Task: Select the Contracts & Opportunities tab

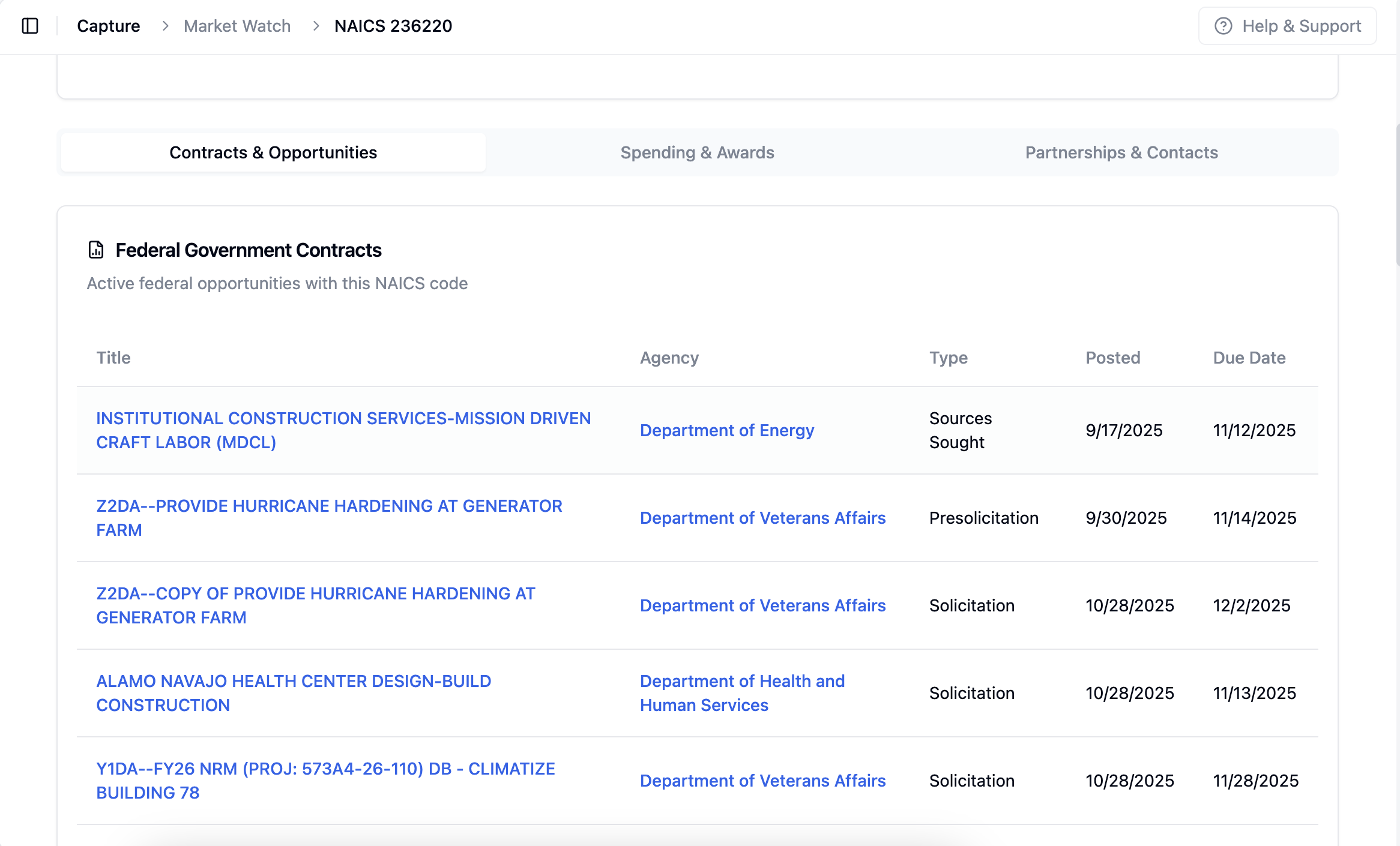Action: point(273,152)
